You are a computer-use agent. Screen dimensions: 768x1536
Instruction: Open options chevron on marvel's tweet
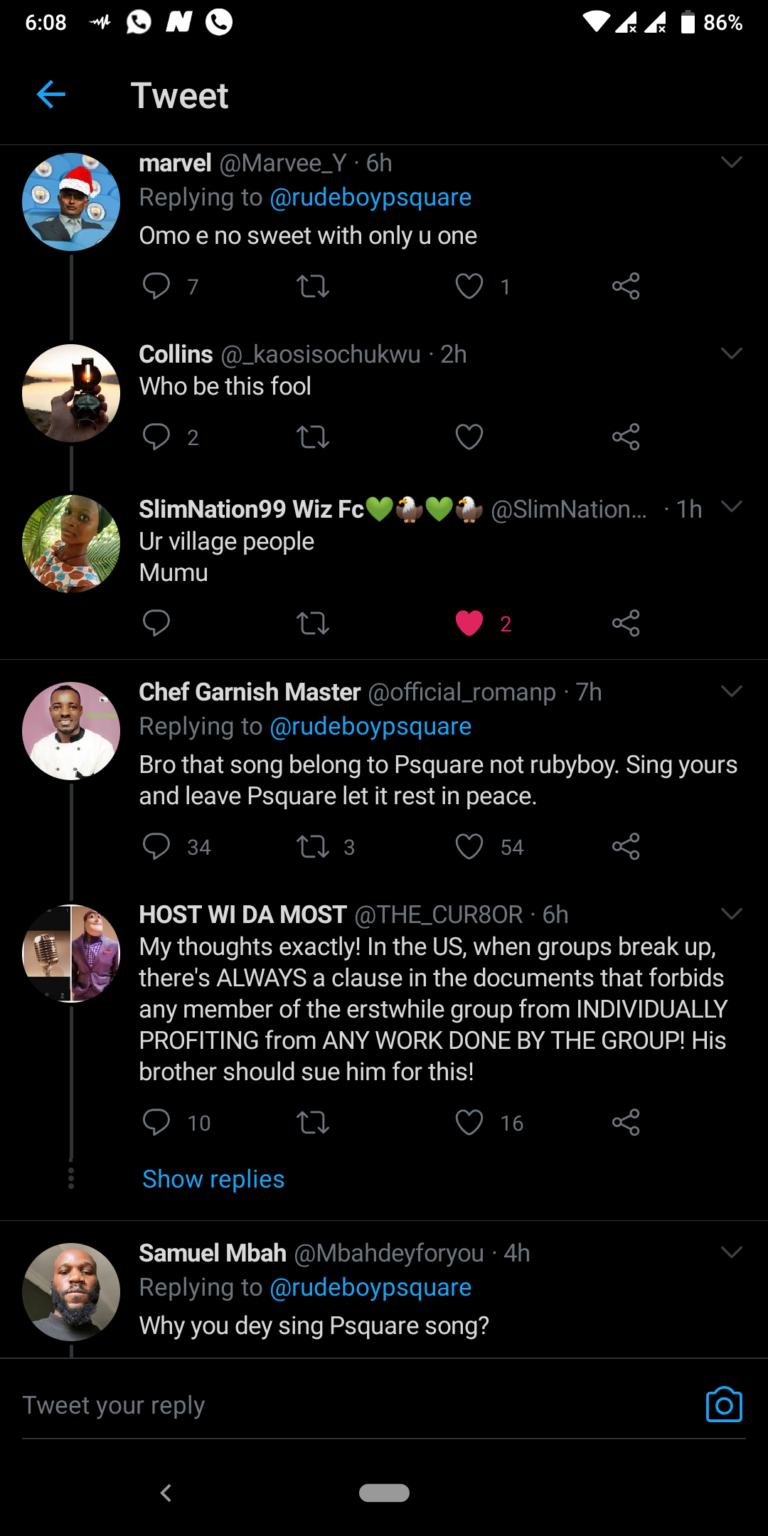pyautogui.click(x=732, y=162)
